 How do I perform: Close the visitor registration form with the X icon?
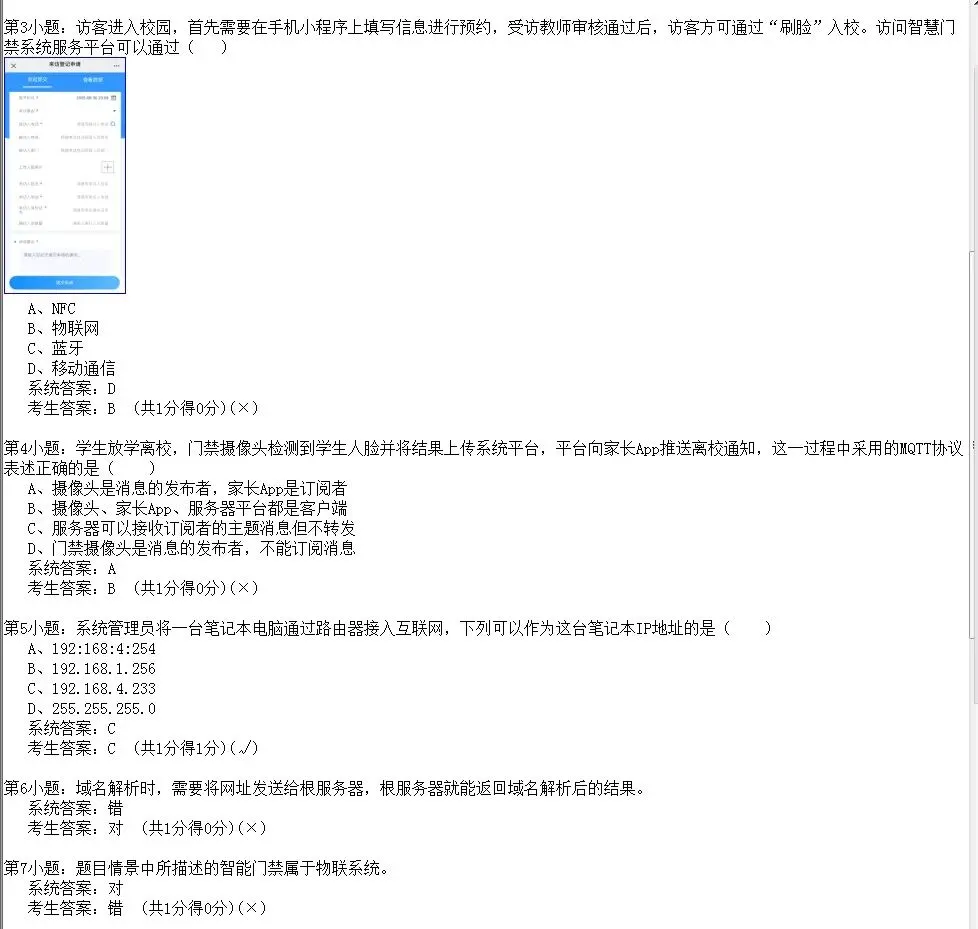pyautogui.click(x=14, y=66)
